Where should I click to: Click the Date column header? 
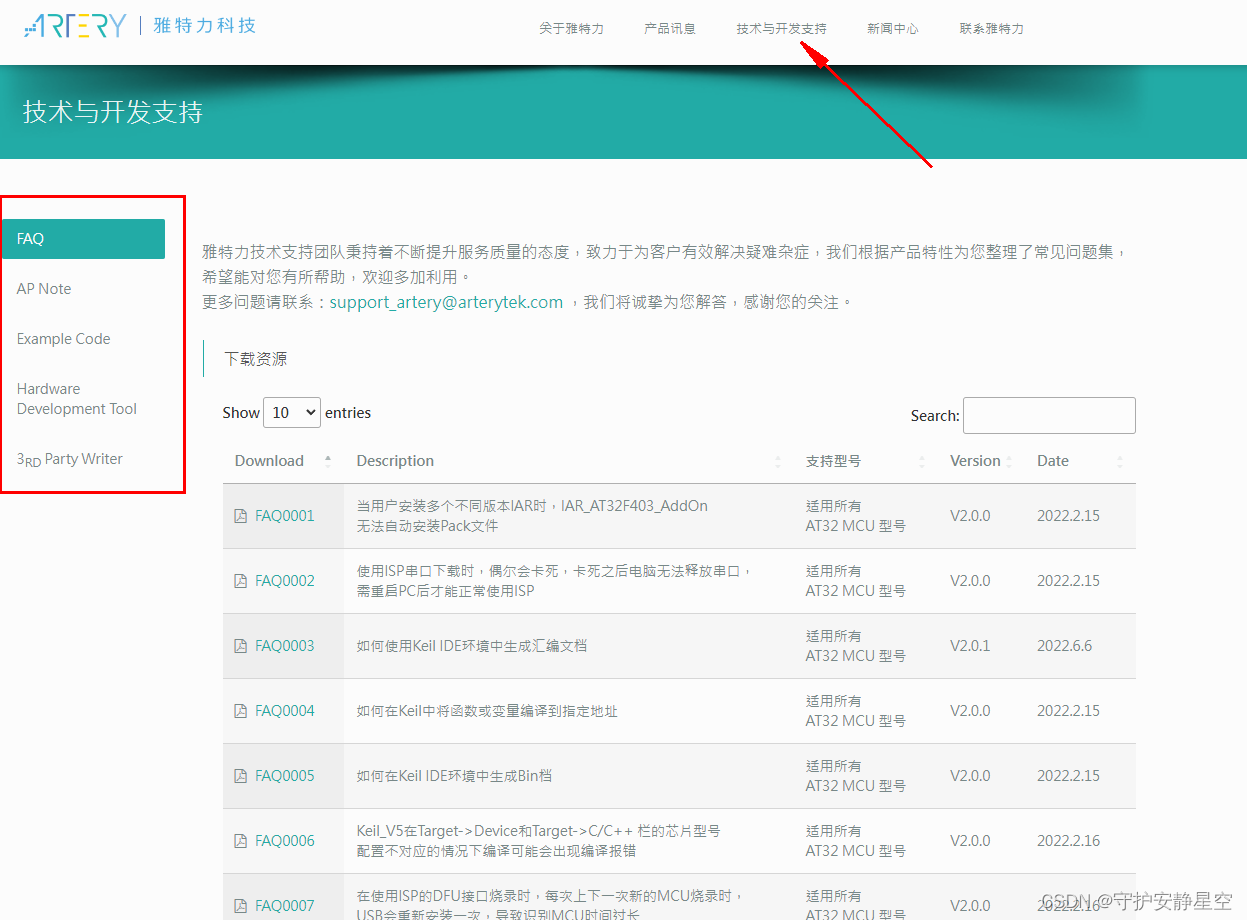click(x=1053, y=461)
